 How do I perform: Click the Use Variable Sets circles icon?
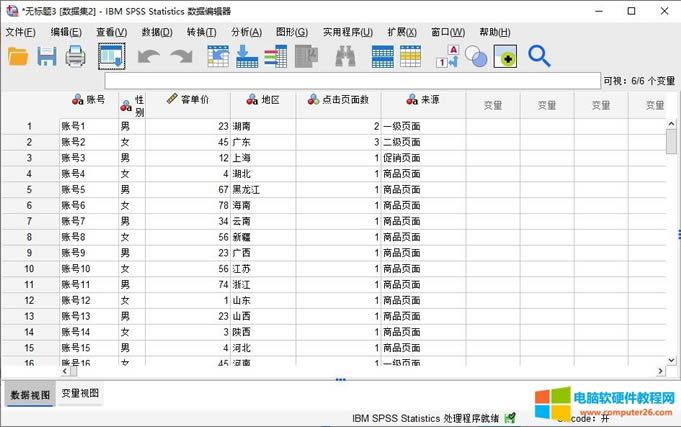(477, 57)
